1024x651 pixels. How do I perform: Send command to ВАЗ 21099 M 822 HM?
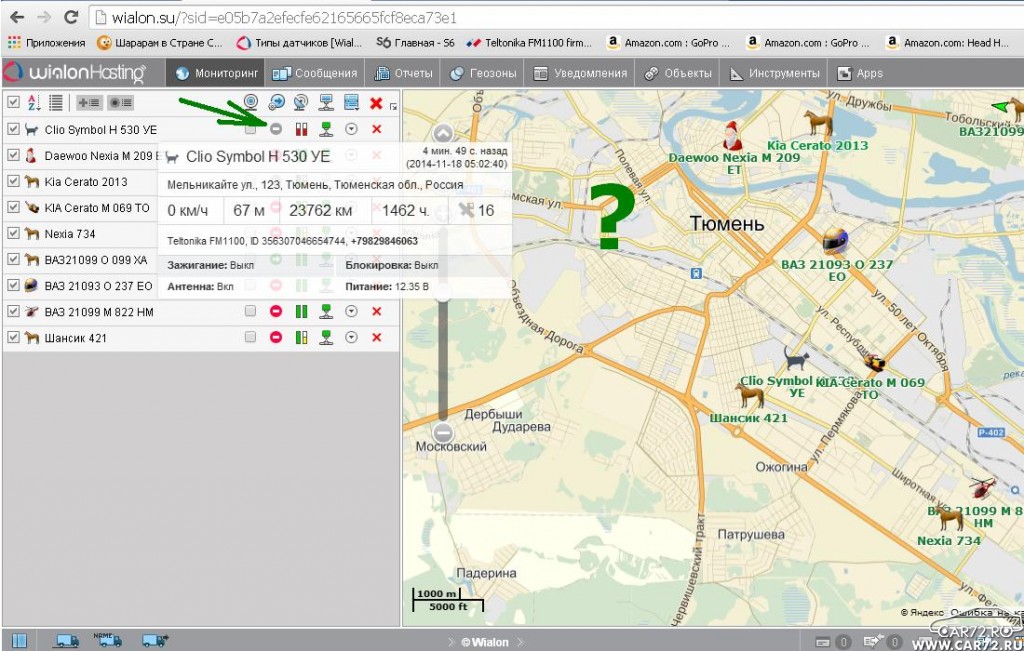click(x=327, y=311)
